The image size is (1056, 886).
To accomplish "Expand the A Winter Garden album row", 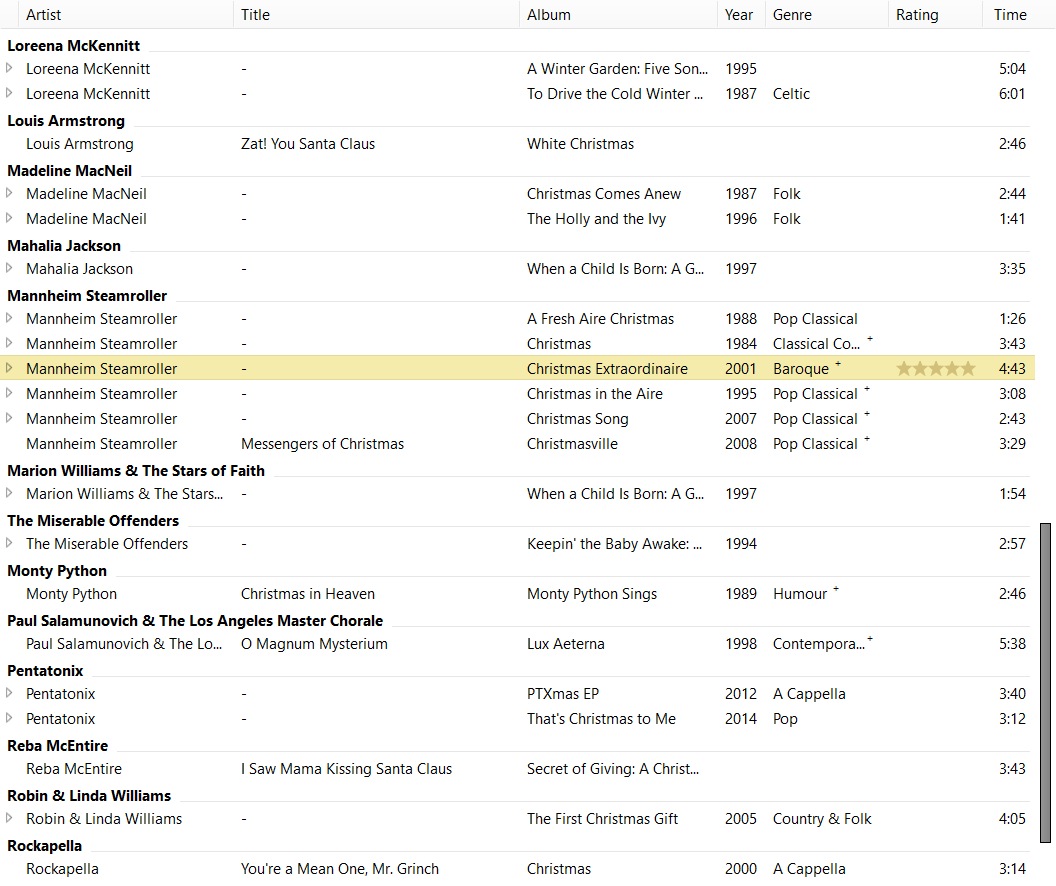I will (10, 68).
